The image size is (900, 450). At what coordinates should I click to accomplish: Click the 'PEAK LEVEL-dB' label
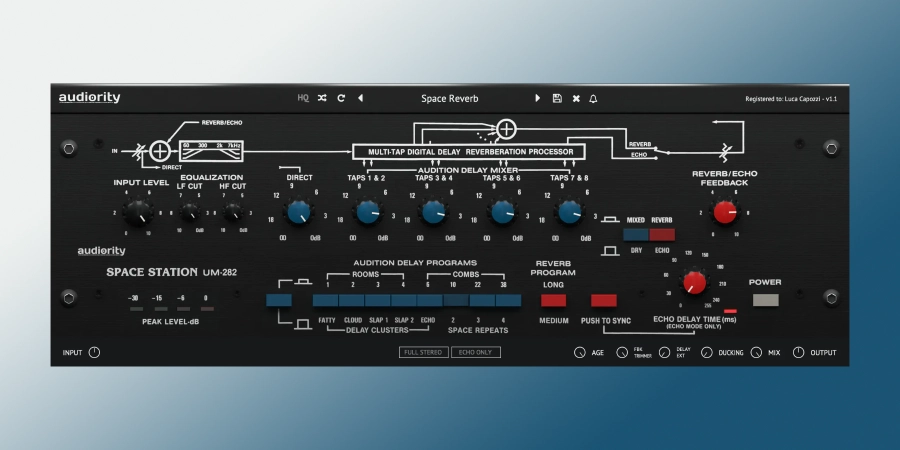170,321
